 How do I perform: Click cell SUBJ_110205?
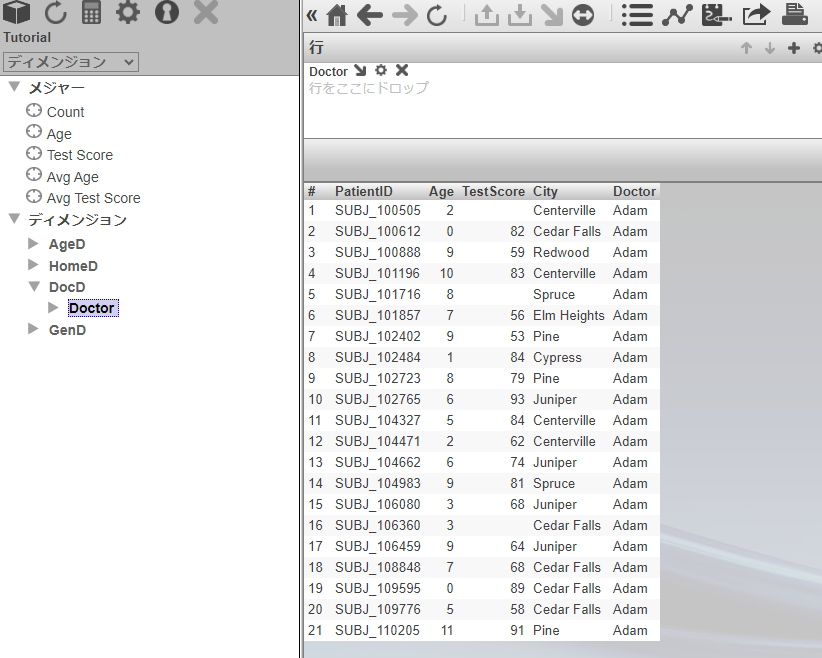[x=377, y=630]
